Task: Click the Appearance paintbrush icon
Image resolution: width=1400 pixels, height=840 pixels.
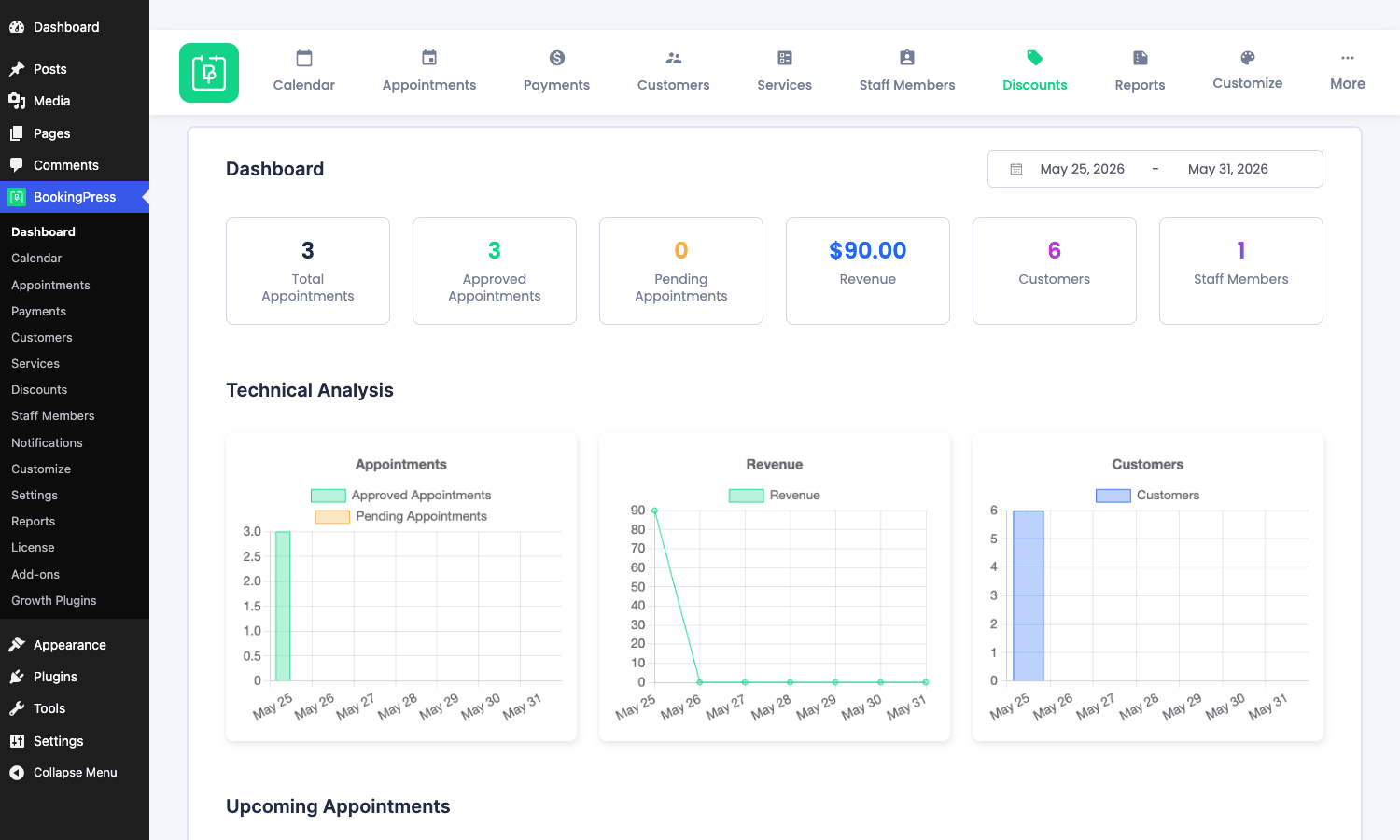Action: click(17, 645)
